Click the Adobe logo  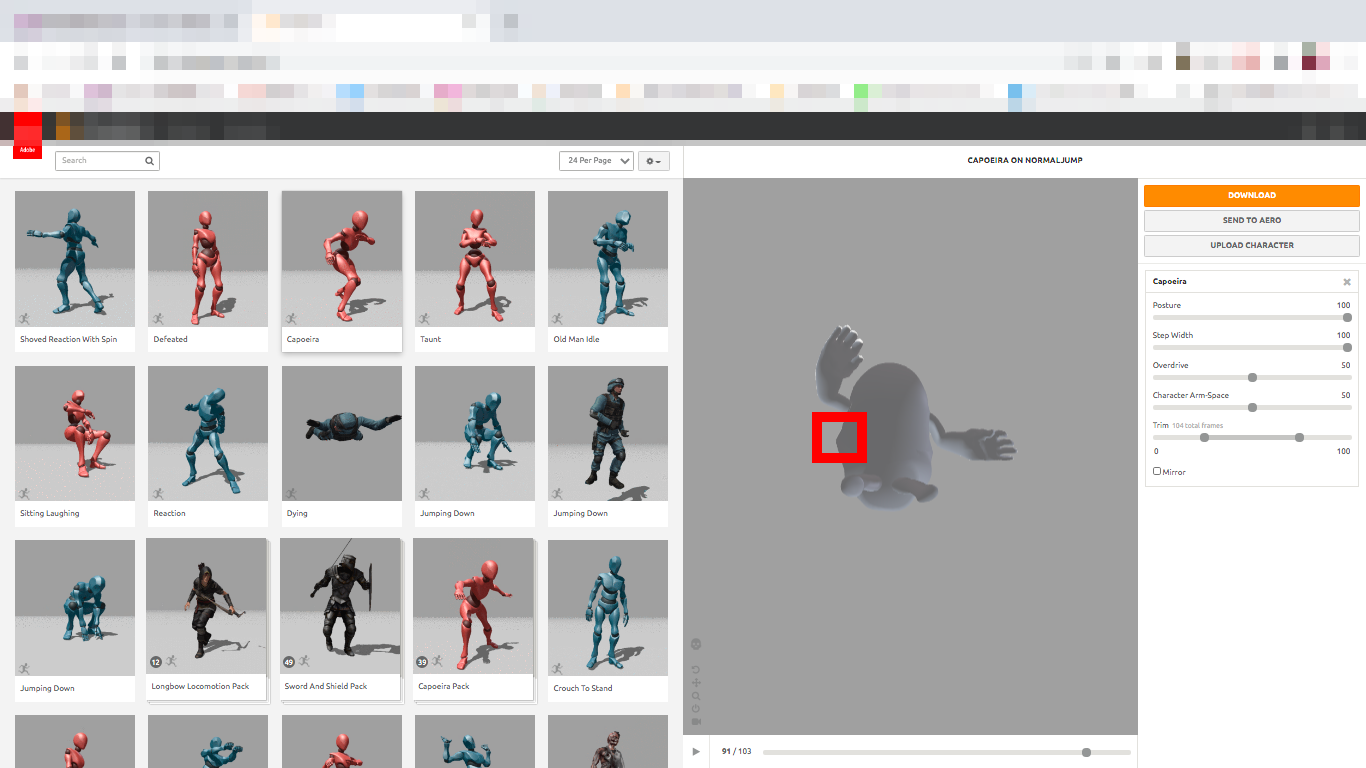click(27, 136)
